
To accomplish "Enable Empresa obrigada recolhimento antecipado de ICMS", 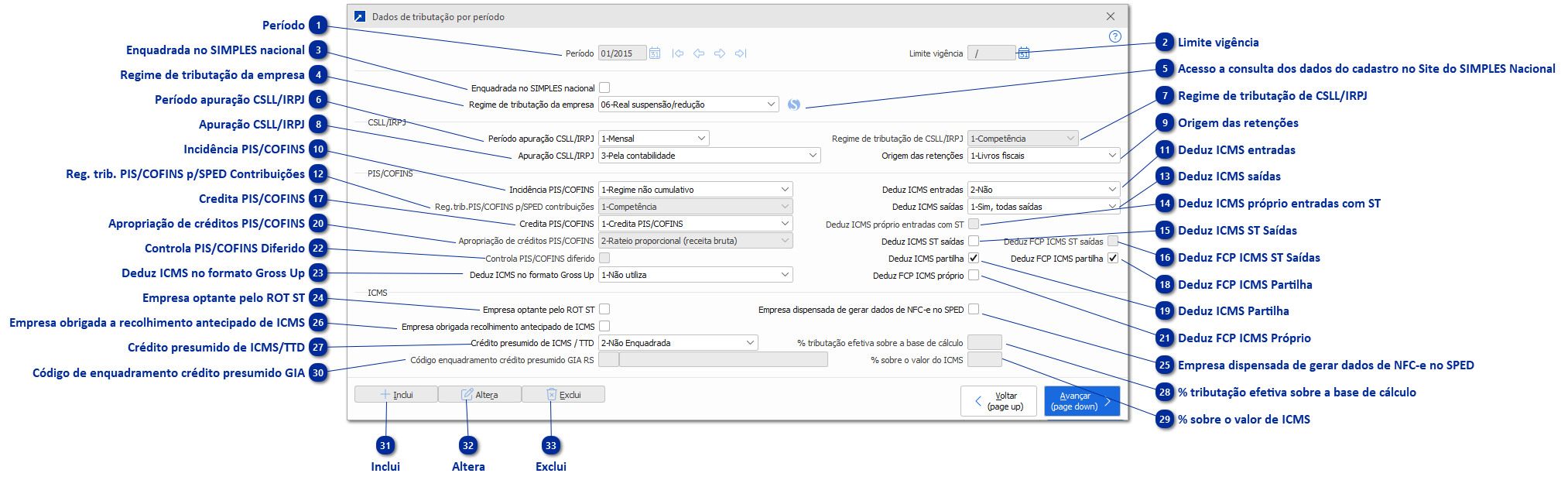I will point(605,326).
